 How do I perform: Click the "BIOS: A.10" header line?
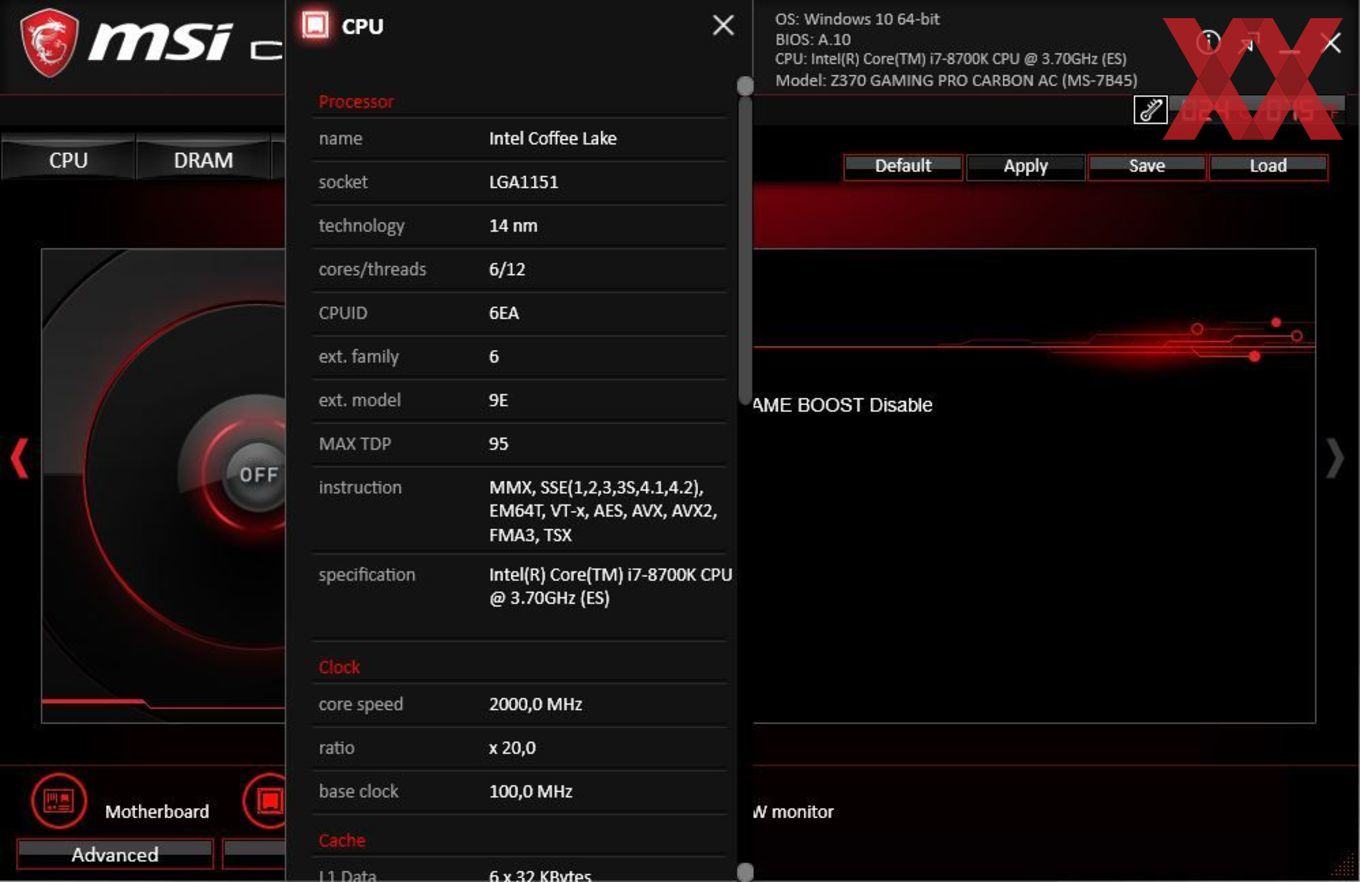pyautogui.click(x=813, y=40)
